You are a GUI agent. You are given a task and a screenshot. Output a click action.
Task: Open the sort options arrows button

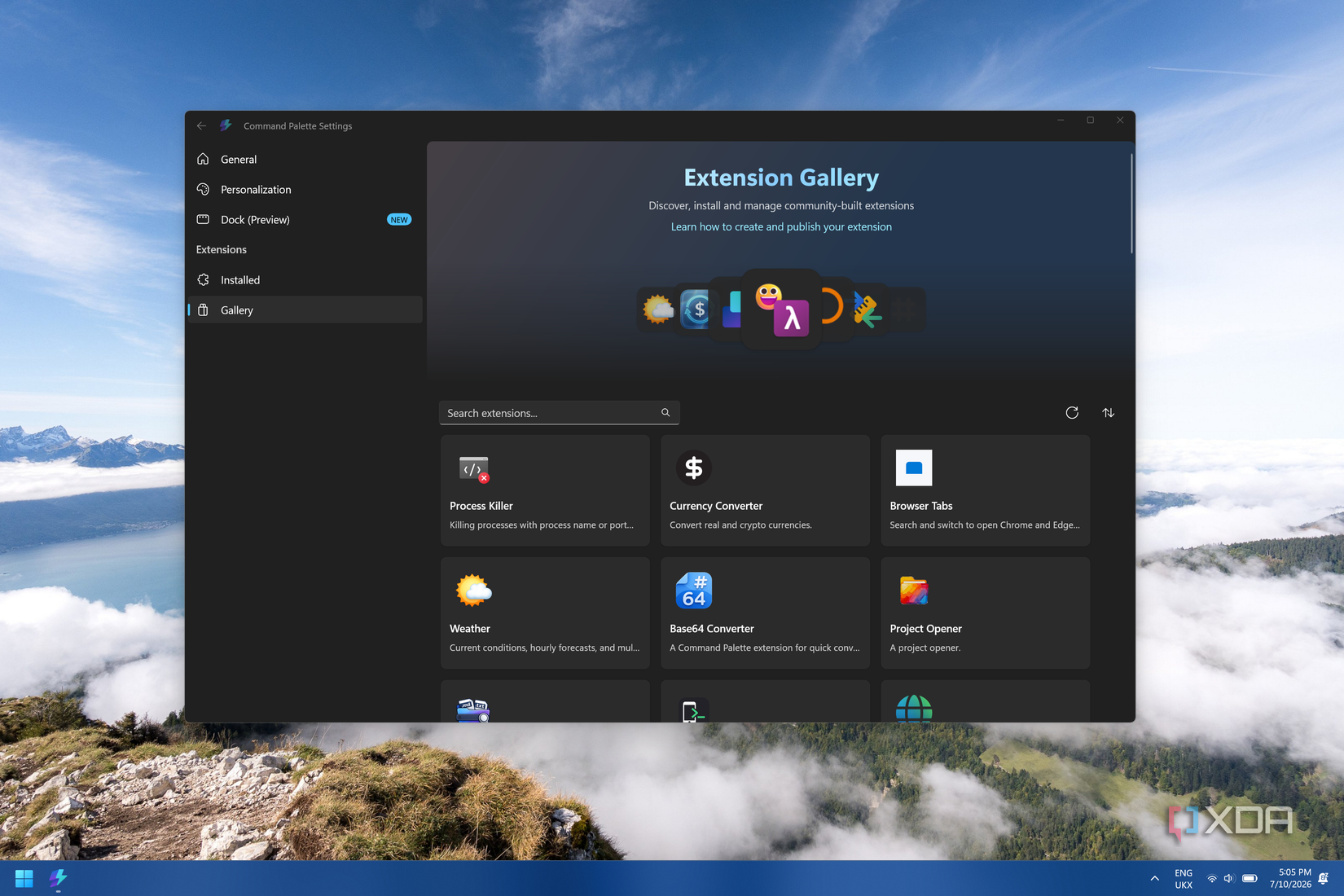click(x=1108, y=413)
